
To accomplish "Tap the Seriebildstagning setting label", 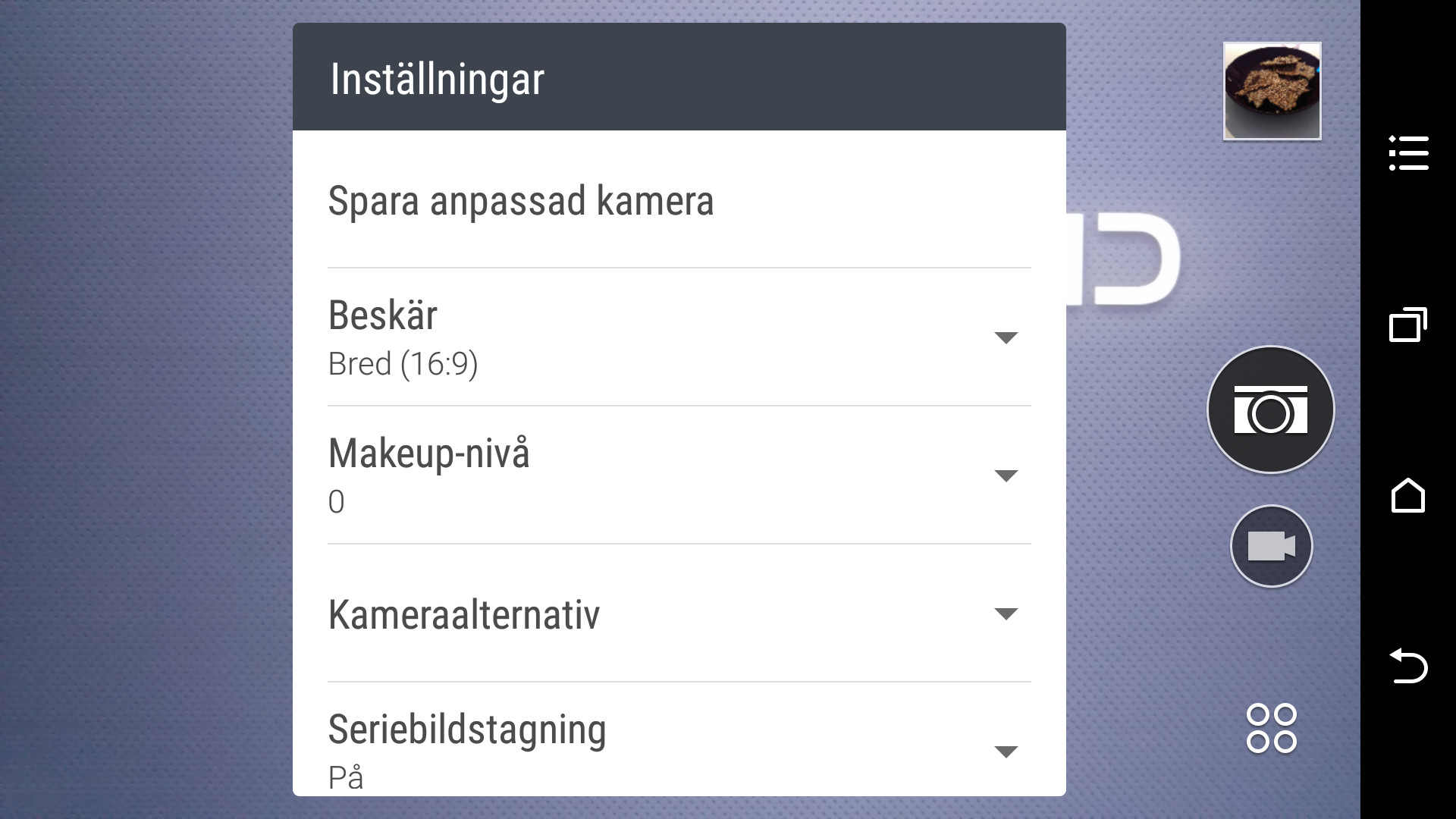I will [x=466, y=730].
